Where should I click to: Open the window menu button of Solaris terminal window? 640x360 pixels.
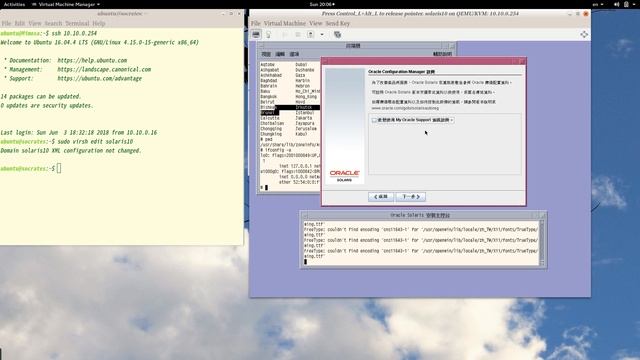(262, 46)
